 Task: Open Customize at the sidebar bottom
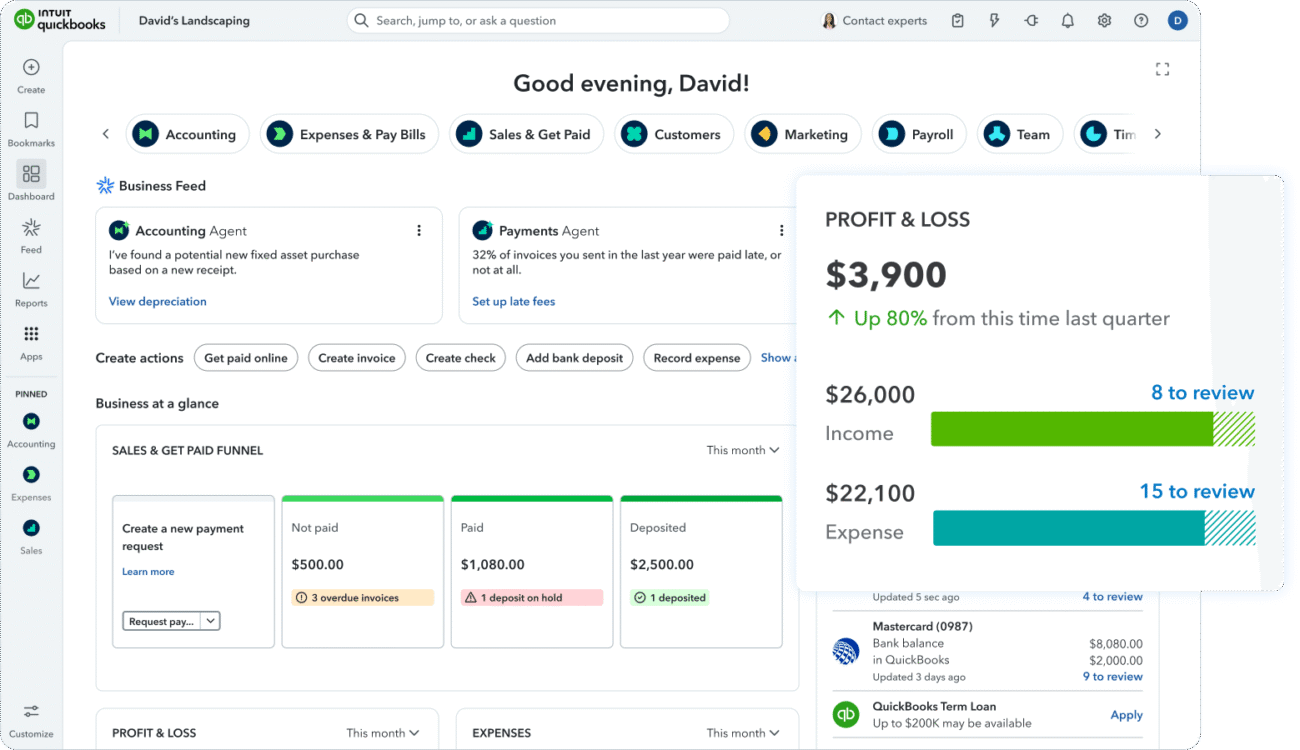(31, 719)
